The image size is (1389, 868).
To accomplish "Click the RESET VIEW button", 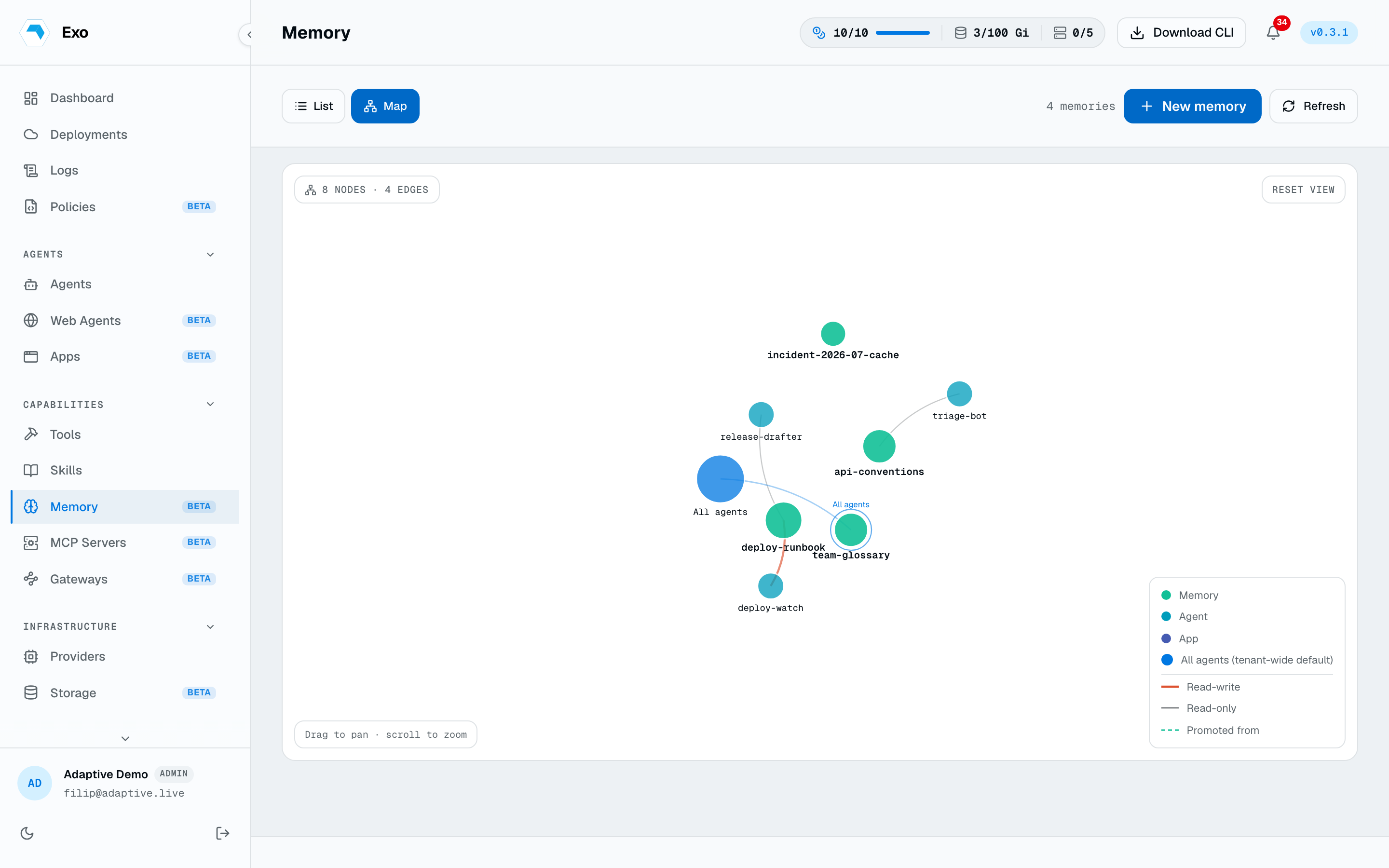I will point(1303,190).
